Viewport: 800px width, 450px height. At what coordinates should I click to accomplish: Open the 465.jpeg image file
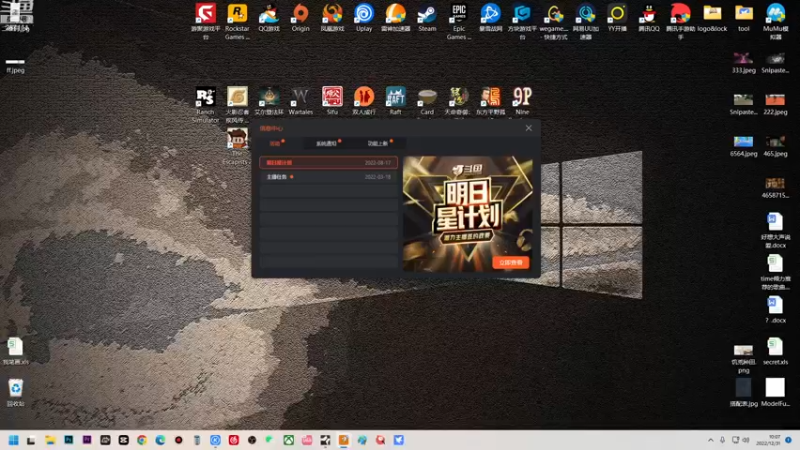[x=775, y=146]
